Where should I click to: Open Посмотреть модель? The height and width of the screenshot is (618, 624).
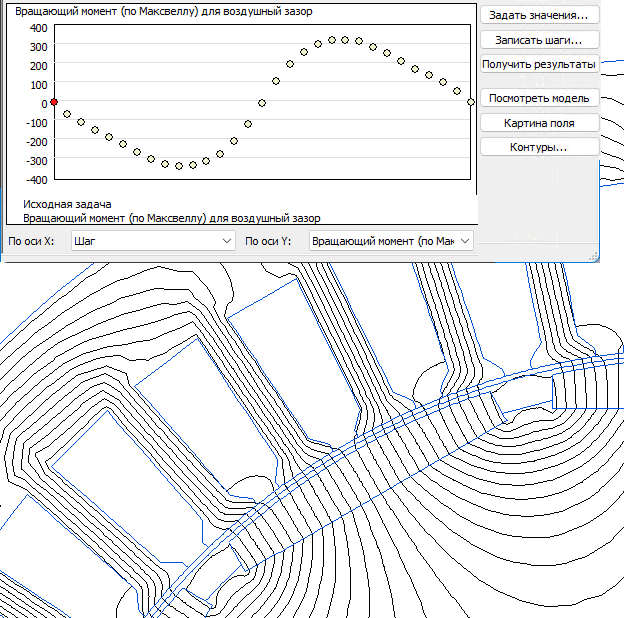(539, 98)
